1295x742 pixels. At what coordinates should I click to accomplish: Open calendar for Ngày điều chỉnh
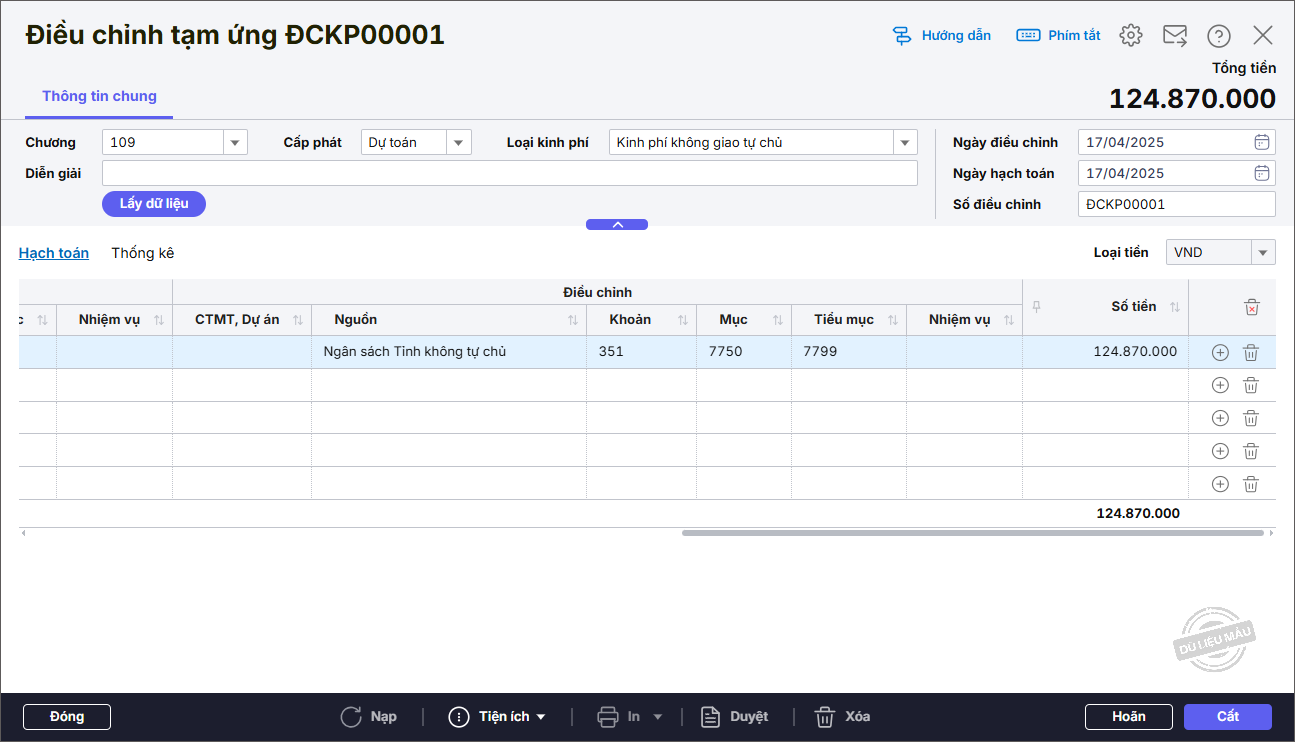click(x=1262, y=142)
